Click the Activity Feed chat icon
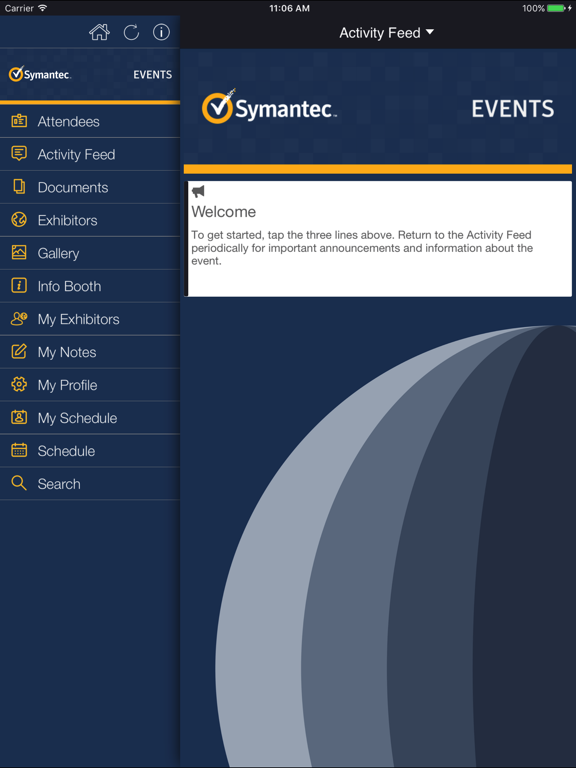Viewport: 576px width, 768px height. (x=19, y=154)
